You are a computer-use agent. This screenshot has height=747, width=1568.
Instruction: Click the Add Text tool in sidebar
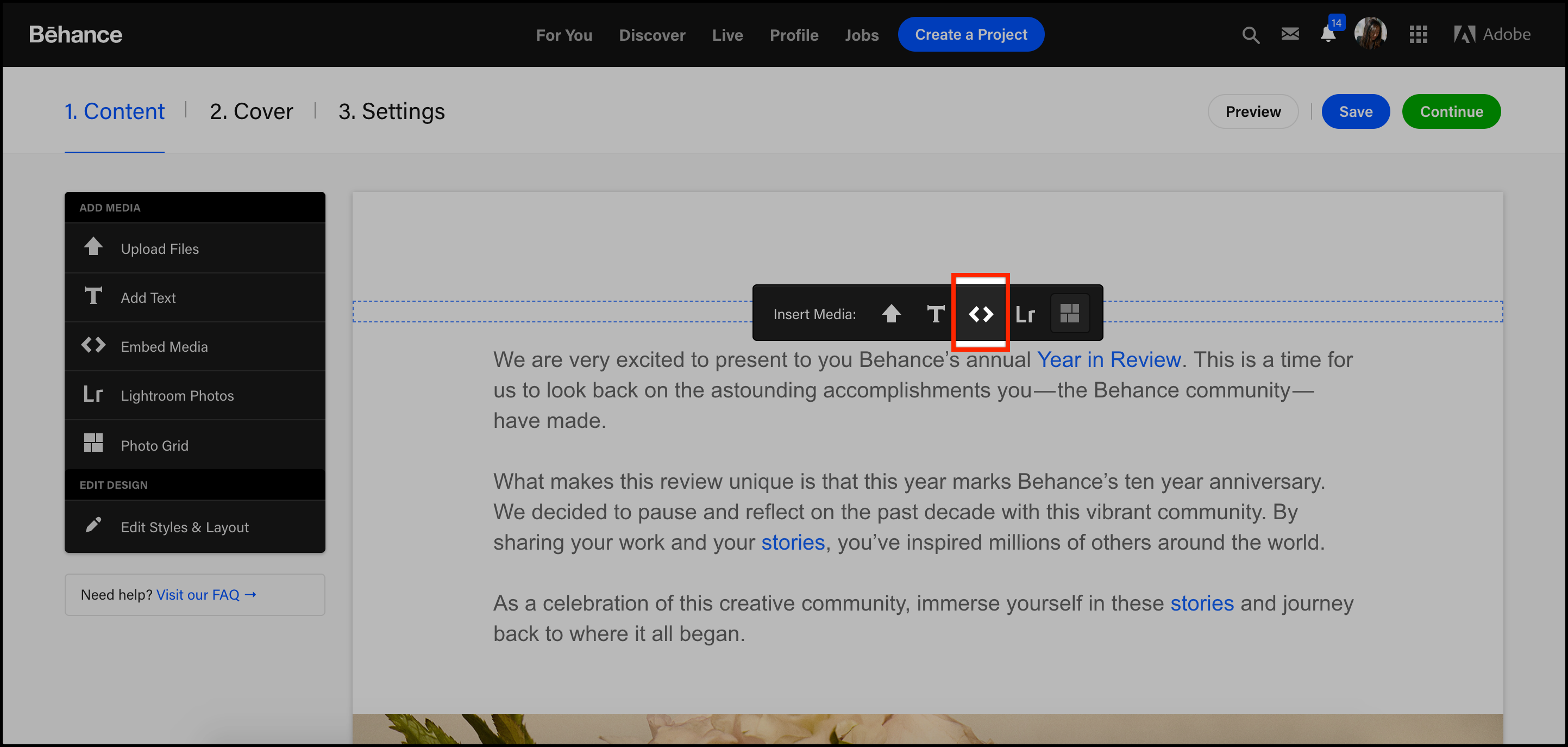click(x=195, y=297)
